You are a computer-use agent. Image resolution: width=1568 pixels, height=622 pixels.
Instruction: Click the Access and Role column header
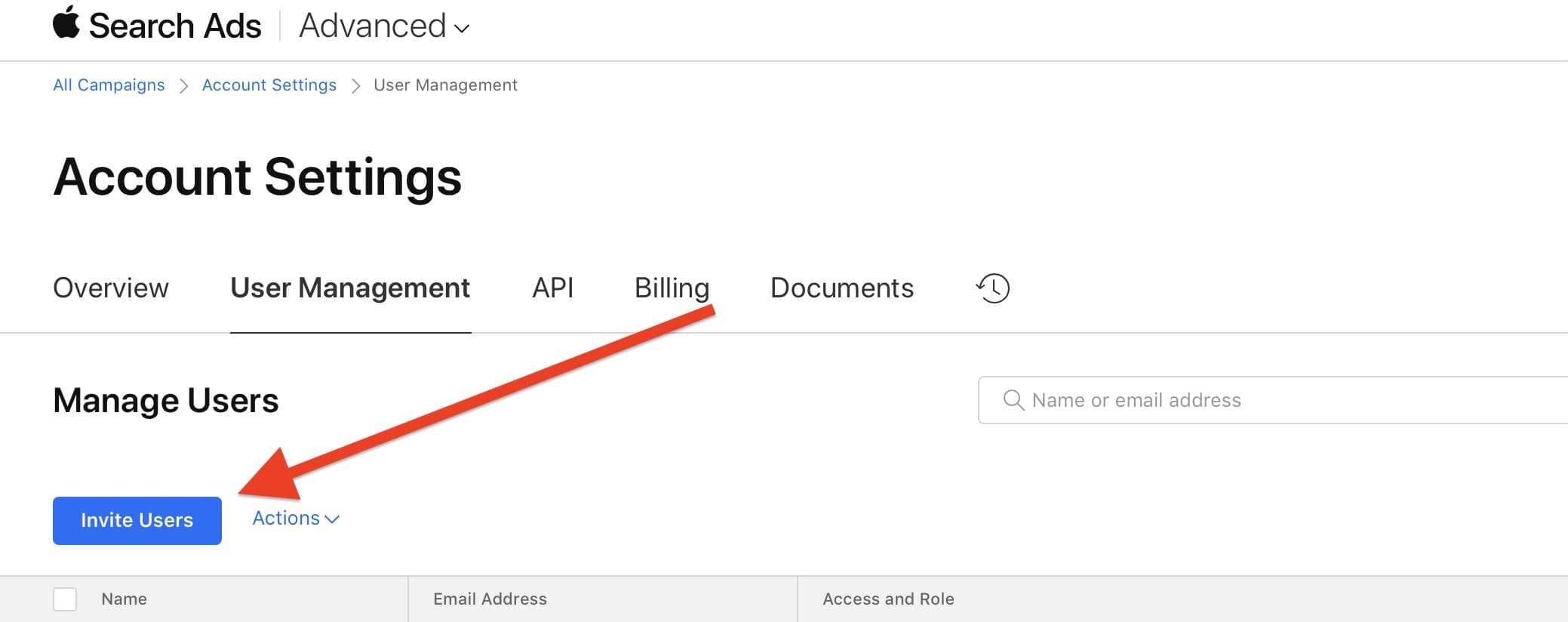coord(888,599)
